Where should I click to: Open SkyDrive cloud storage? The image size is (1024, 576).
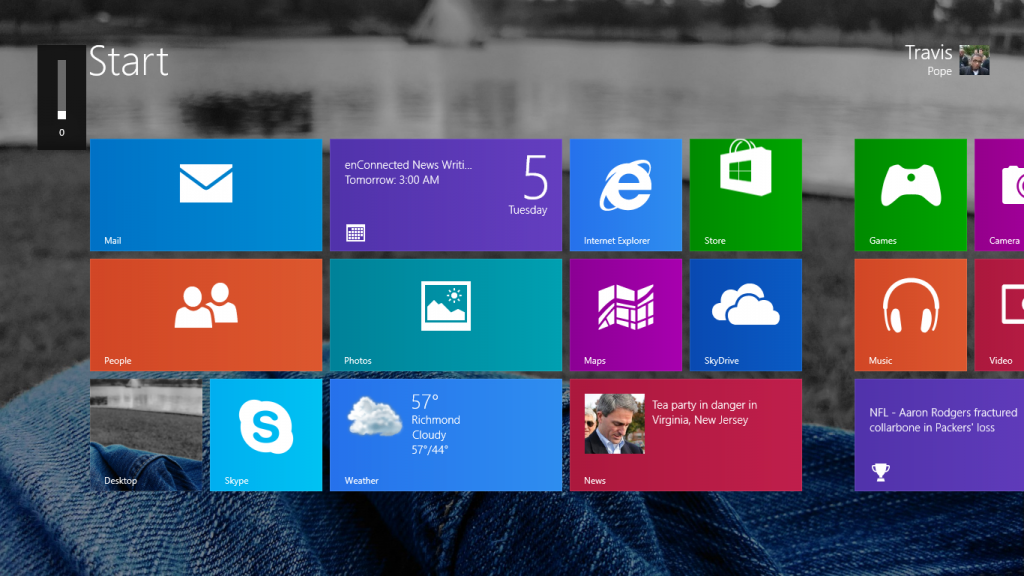click(745, 315)
